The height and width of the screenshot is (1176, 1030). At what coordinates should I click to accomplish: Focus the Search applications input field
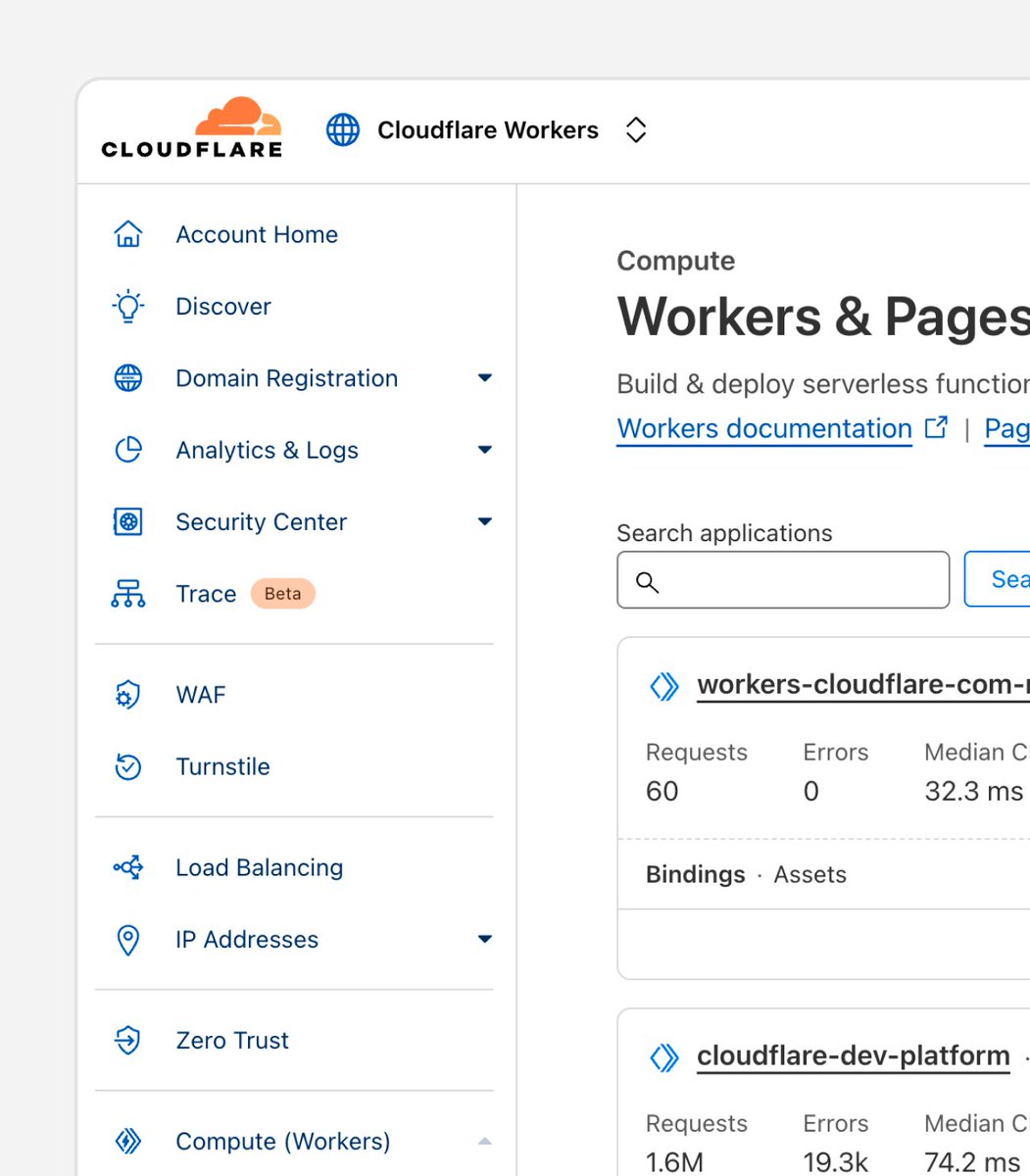pyautogui.click(x=783, y=579)
